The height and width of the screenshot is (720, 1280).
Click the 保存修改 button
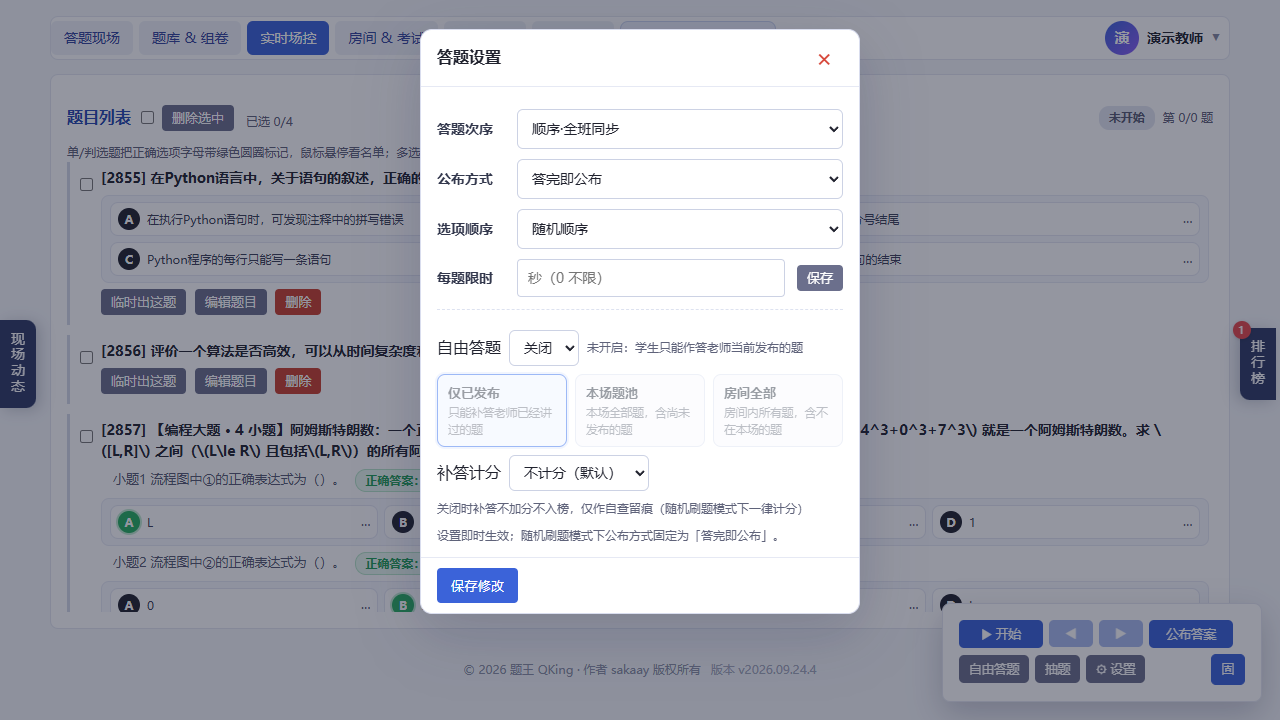(477, 586)
